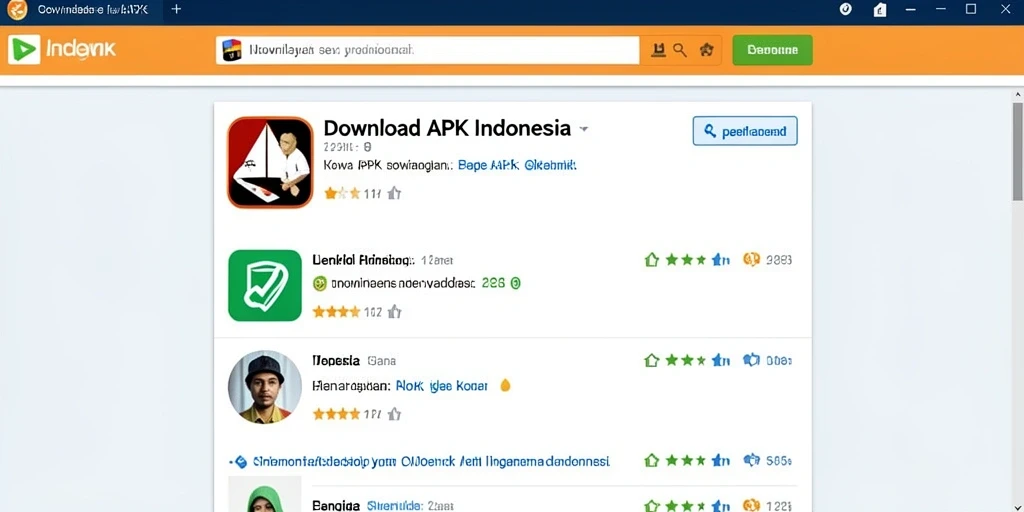The height and width of the screenshot is (512, 1024).
Task: Select the browser tab in title bar
Action: coord(81,9)
